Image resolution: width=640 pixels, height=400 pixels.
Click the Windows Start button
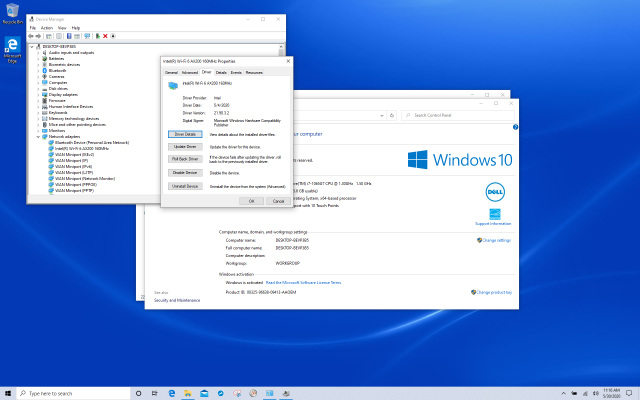click(8, 391)
